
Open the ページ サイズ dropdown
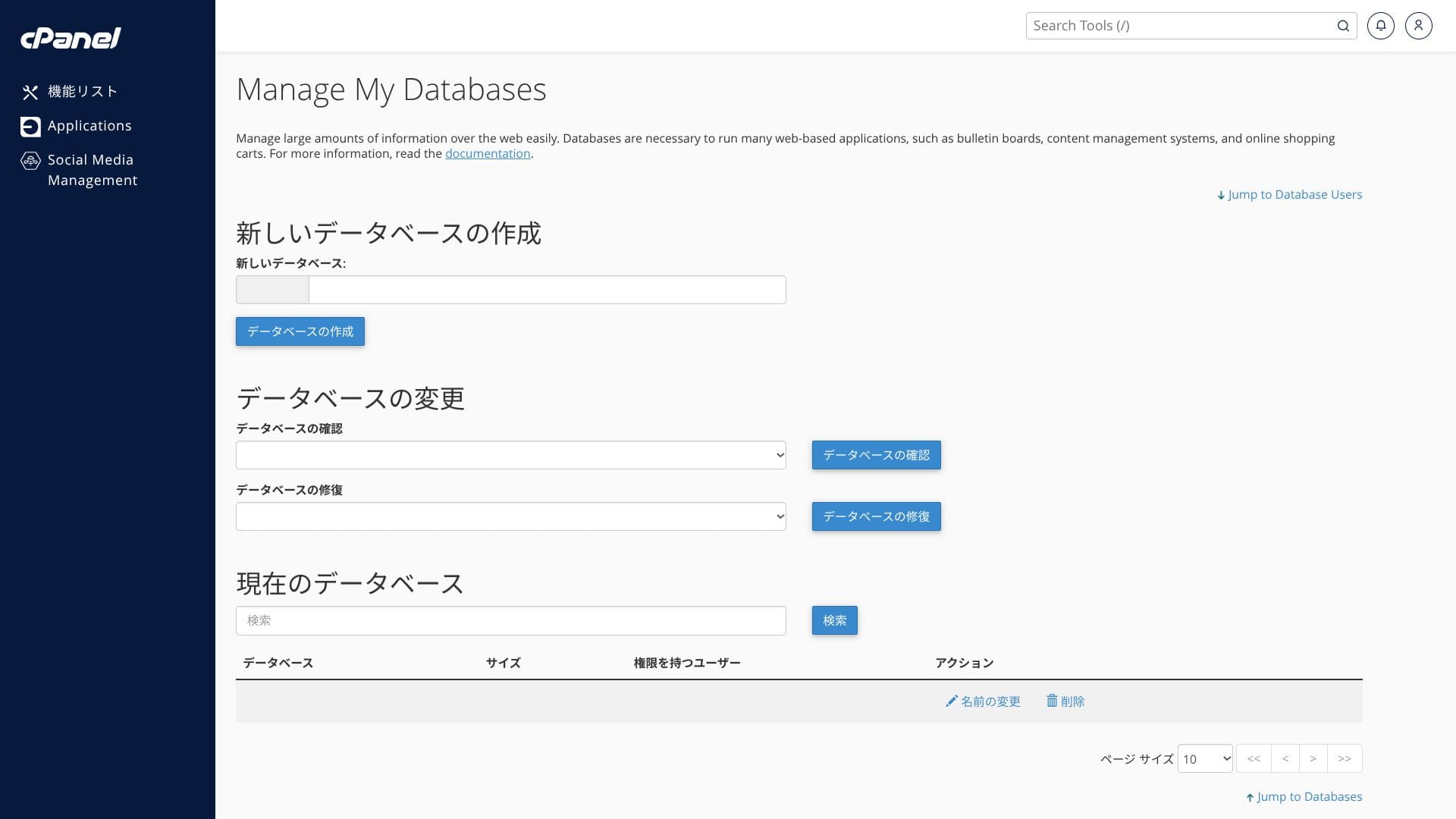(x=1204, y=758)
